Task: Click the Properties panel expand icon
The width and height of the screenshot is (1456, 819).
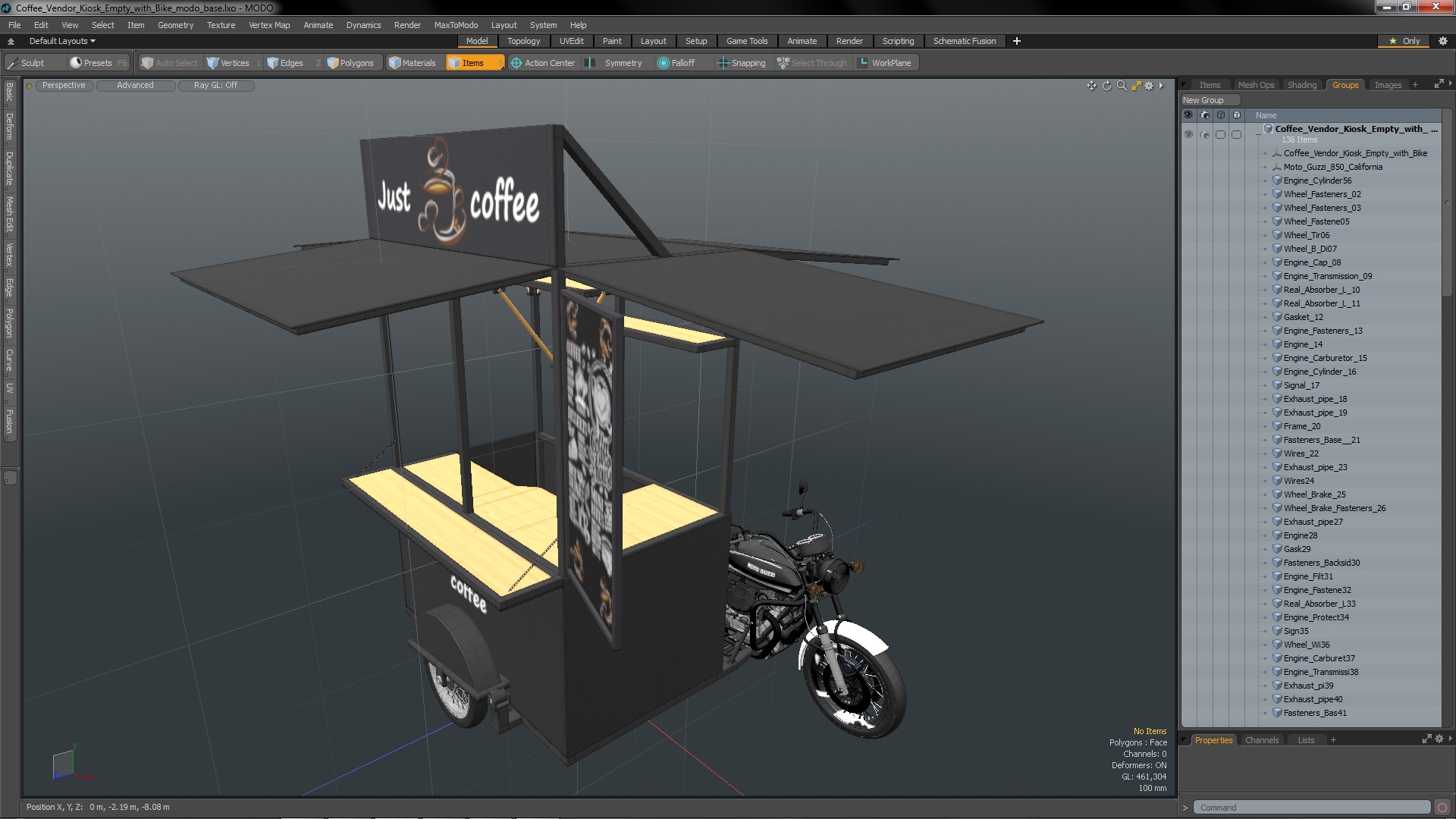Action: 1426,739
